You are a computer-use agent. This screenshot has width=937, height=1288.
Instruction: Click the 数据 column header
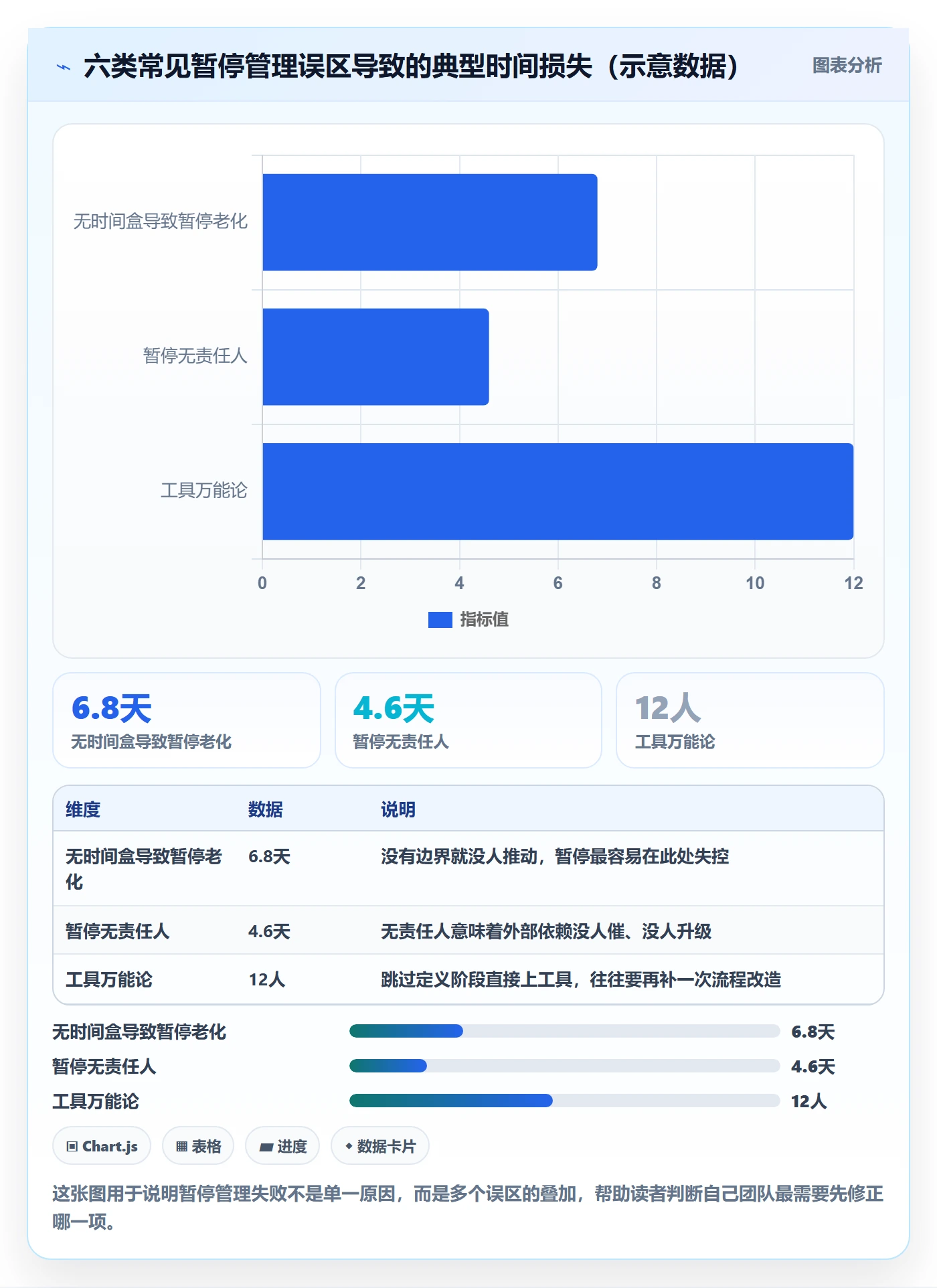click(x=266, y=809)
